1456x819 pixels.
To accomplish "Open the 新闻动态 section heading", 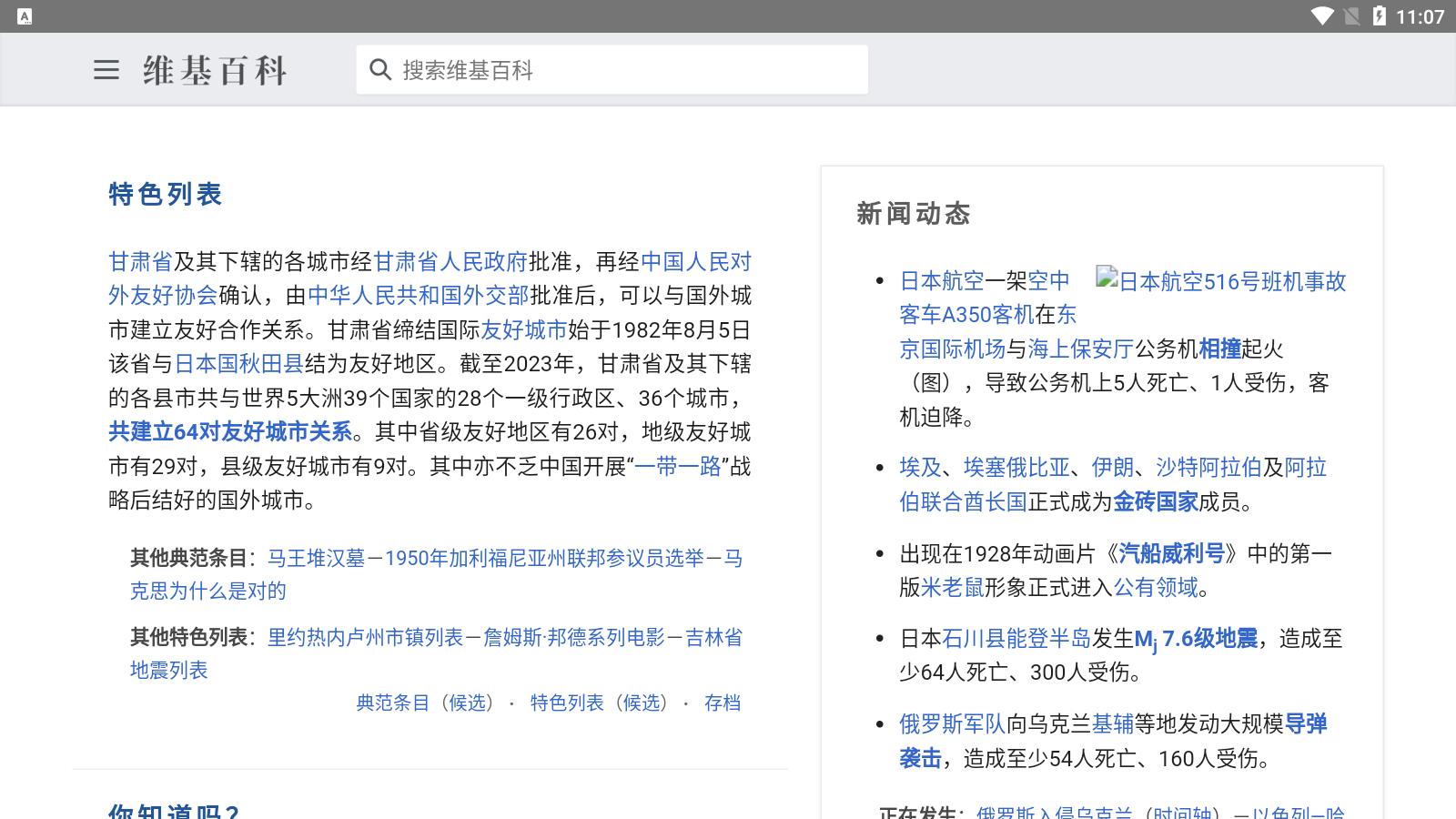I will click(913, 215).
